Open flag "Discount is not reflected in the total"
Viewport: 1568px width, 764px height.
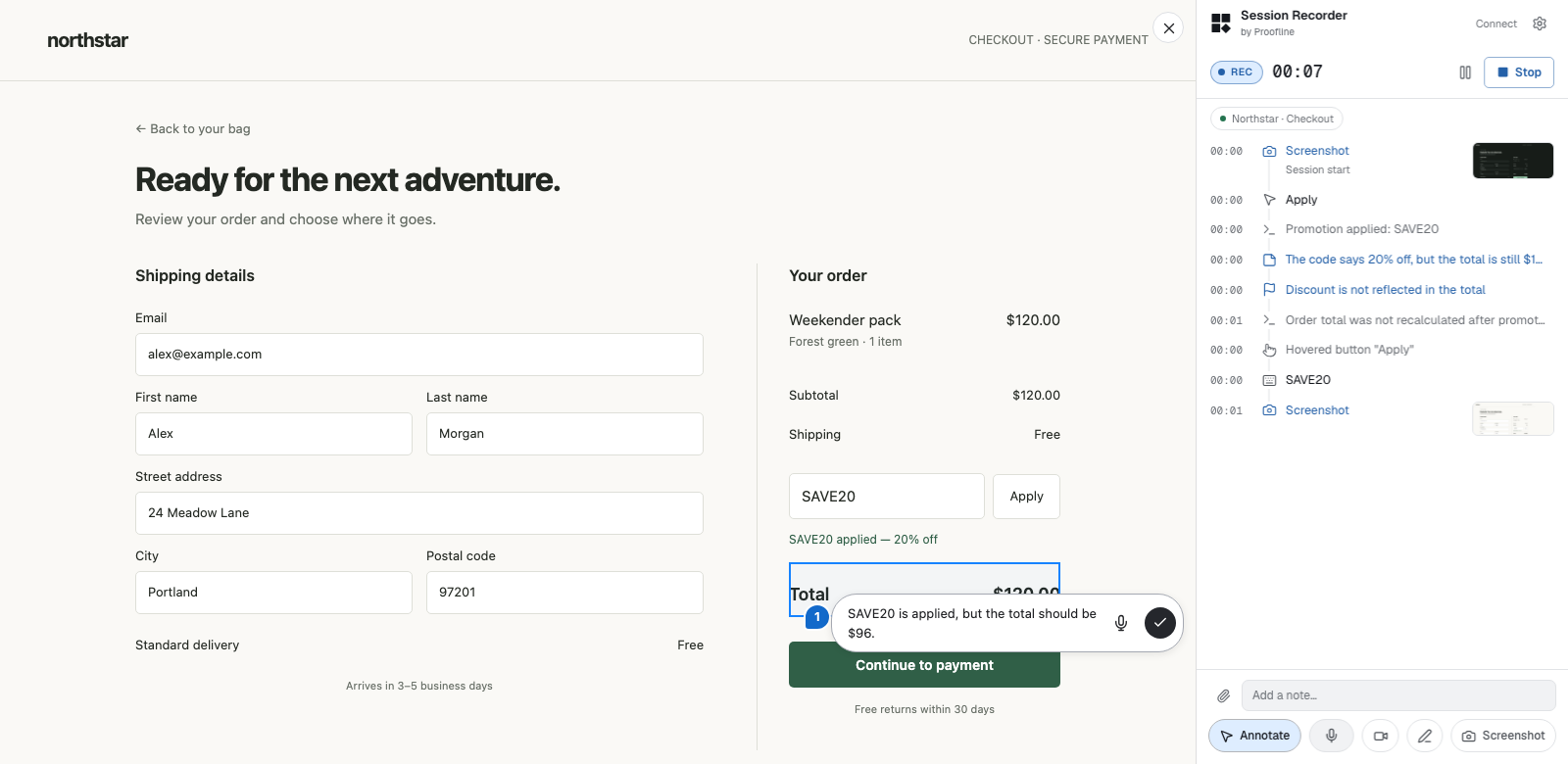1385,290
